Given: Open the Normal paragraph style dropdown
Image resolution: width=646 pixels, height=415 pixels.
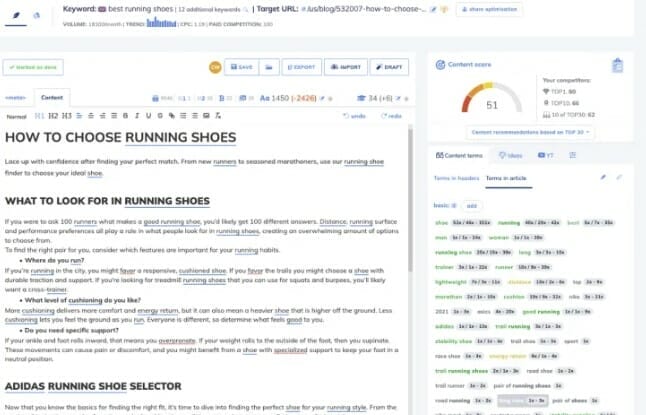Looking at the screenshot, I should (19, 116).
